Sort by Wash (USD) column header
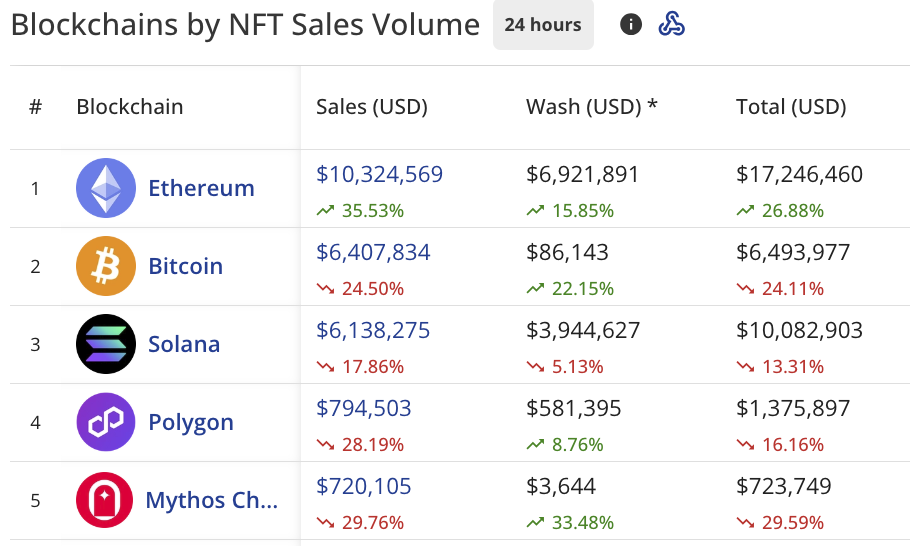922x546 pixels. tap(592, 107)
